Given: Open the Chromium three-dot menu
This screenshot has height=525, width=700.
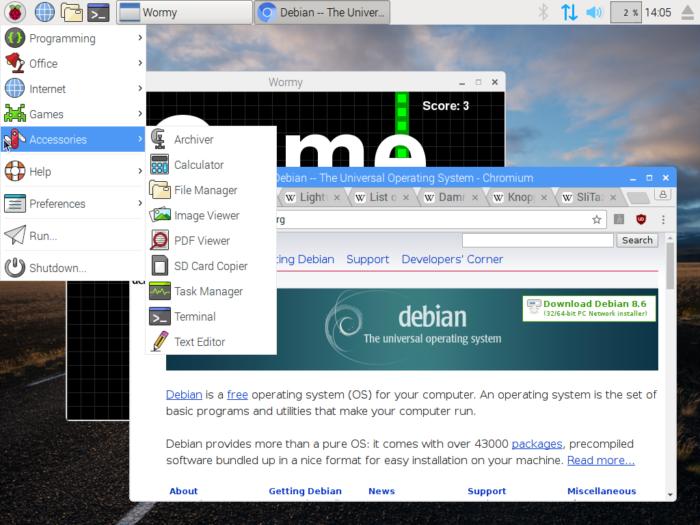Looking at the screenshot, I should [x=663, y=219].
